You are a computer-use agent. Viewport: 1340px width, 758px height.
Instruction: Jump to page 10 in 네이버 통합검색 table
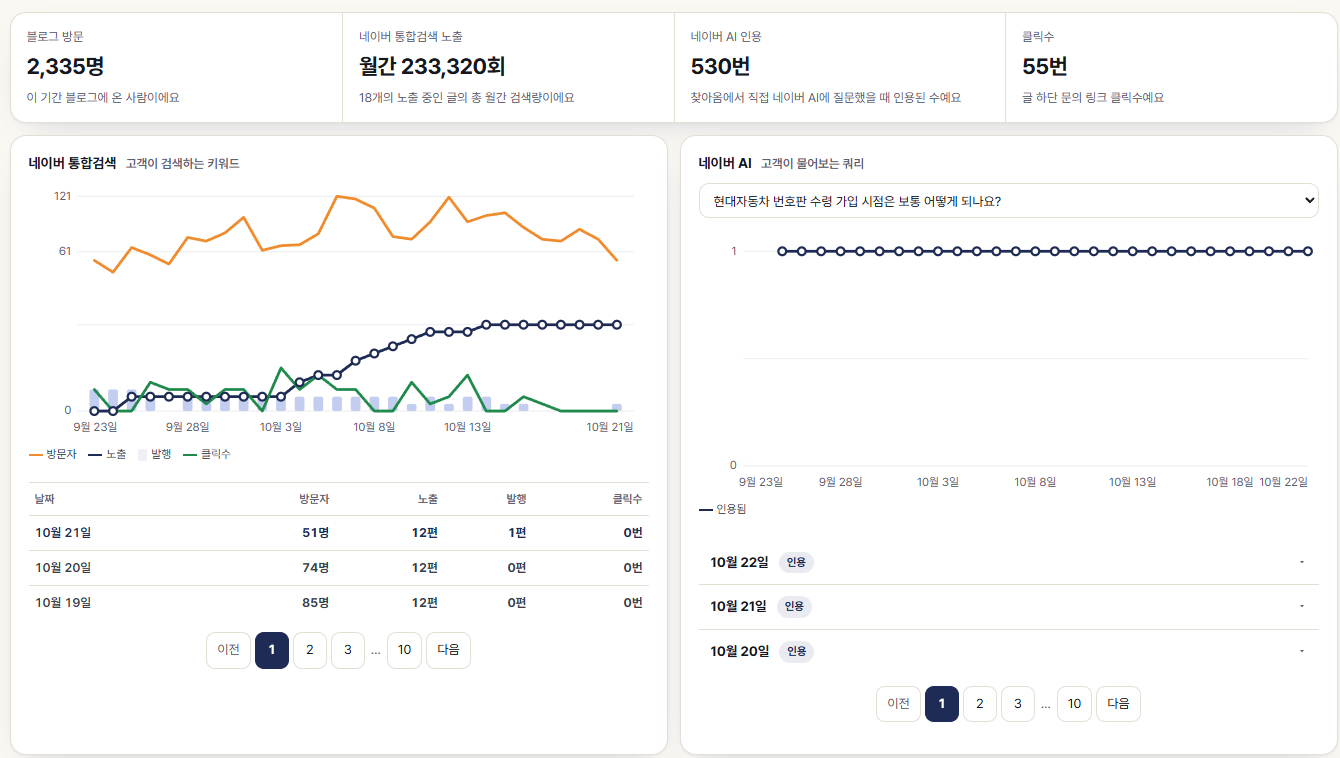point(404,650)
